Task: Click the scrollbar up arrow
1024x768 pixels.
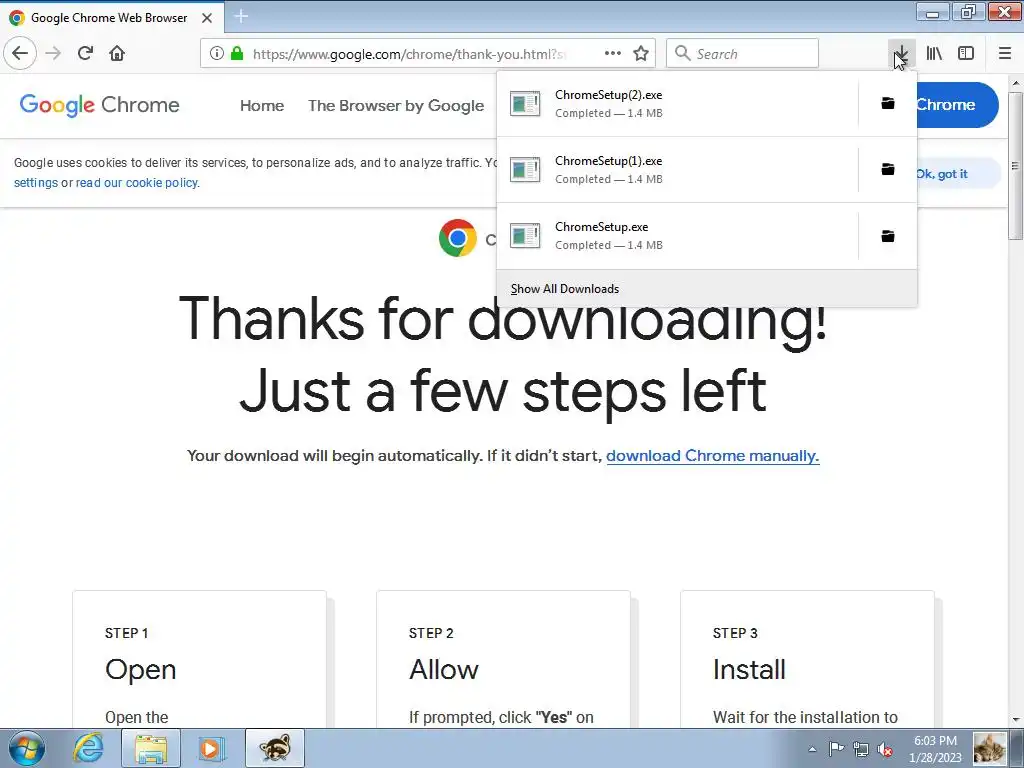Action: click(x=1016, y=84)
